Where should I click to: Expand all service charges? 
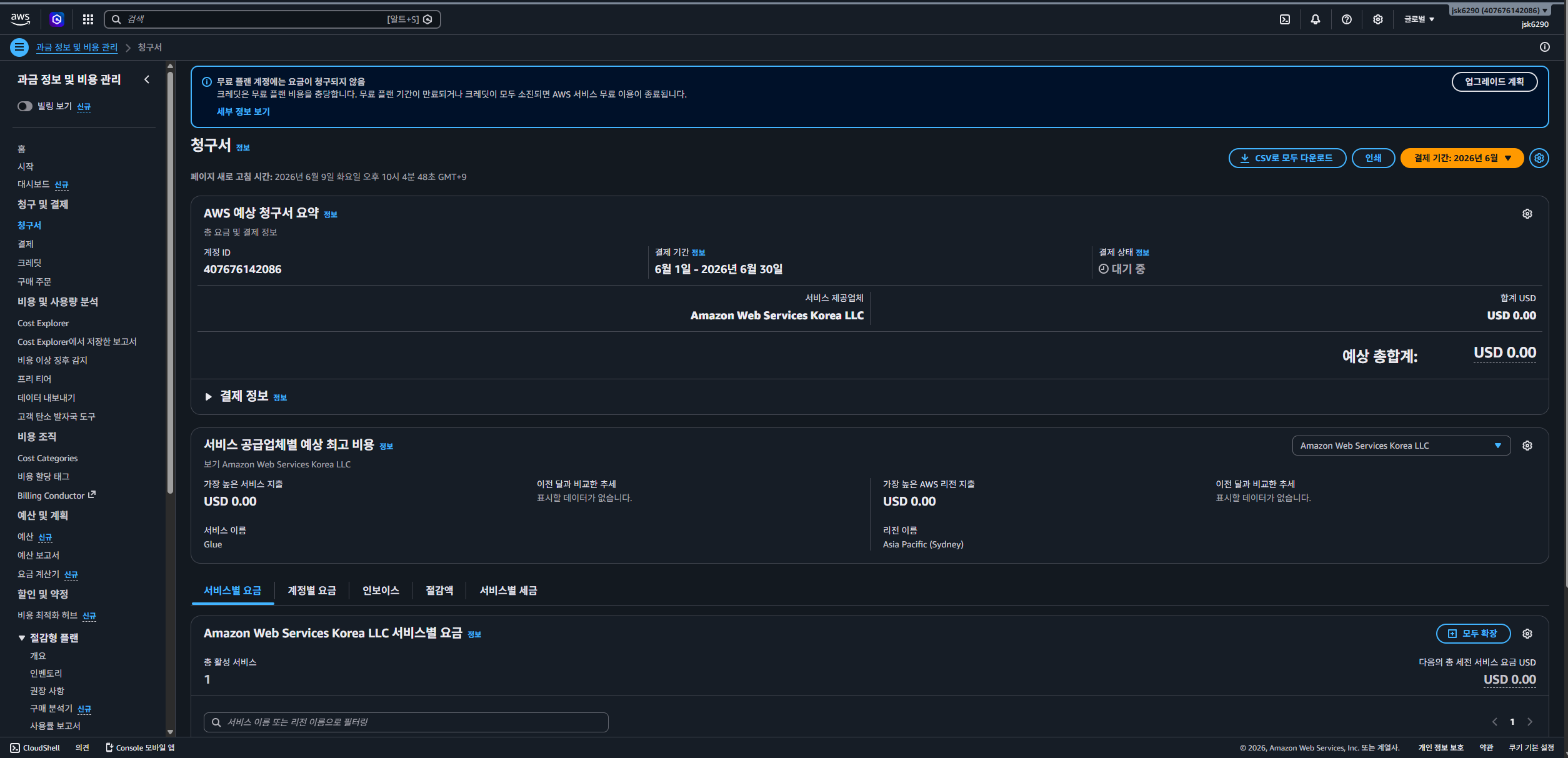click(1473, 634)
